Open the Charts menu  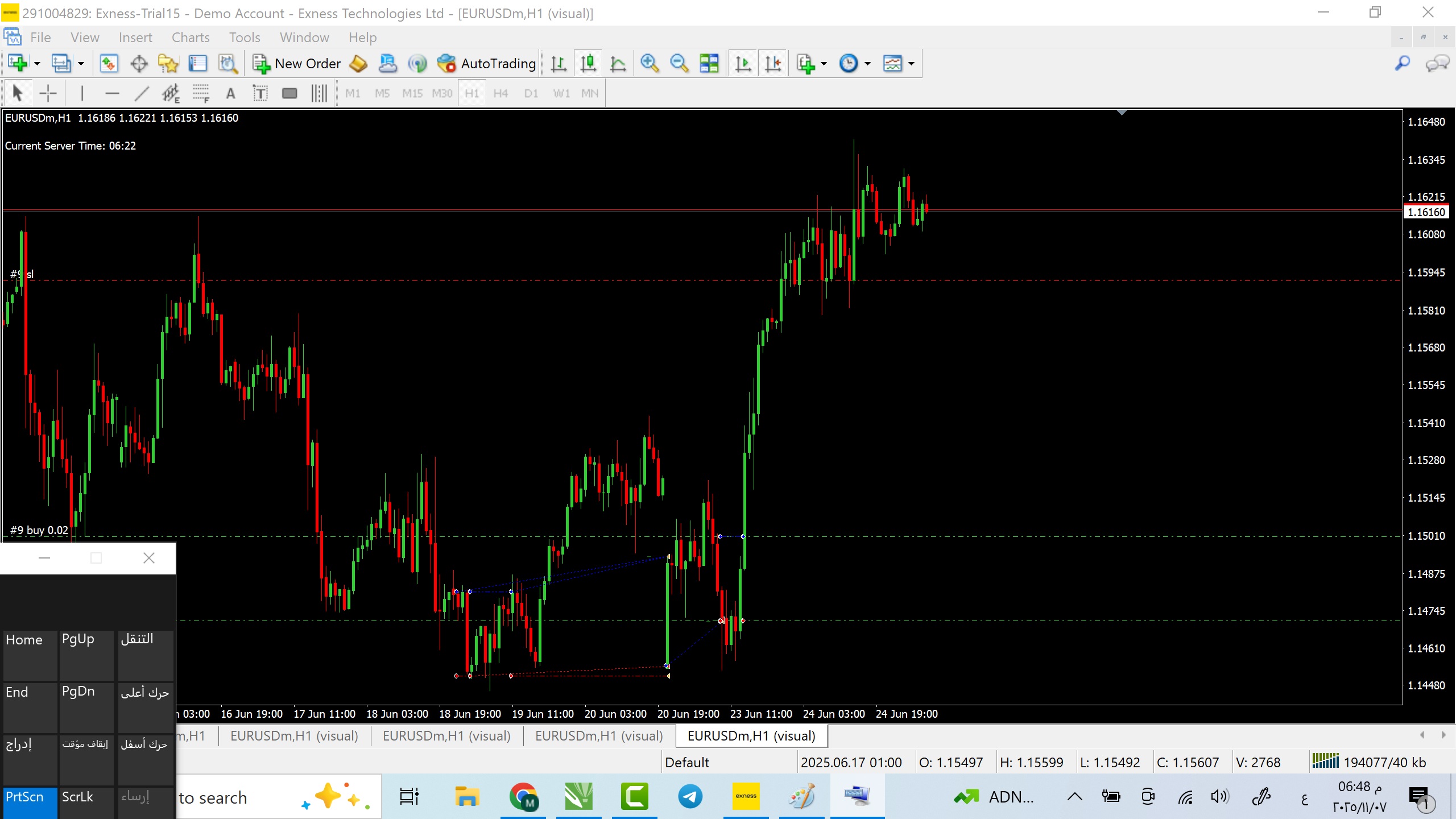click(x=191, y=38)
